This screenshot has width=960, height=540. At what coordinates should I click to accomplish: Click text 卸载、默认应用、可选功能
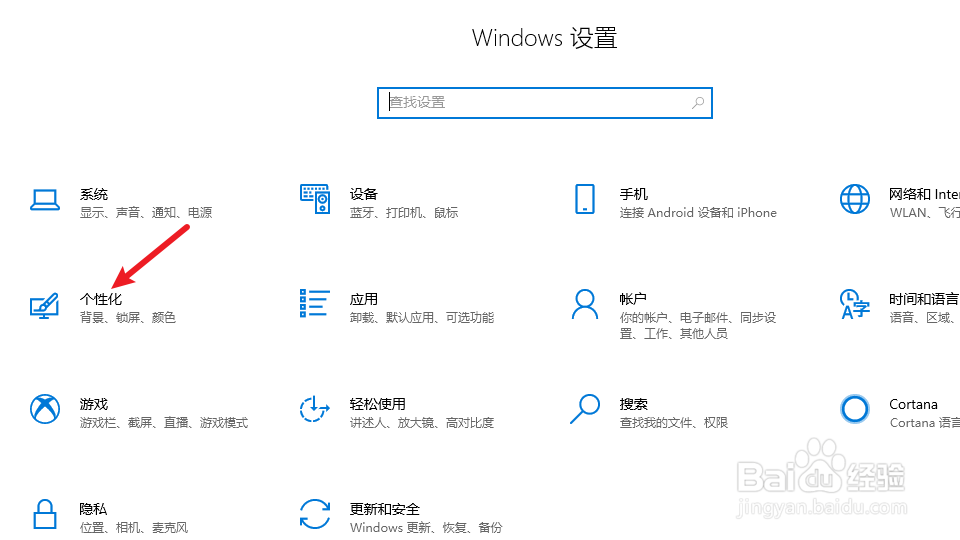coord(422,317)
